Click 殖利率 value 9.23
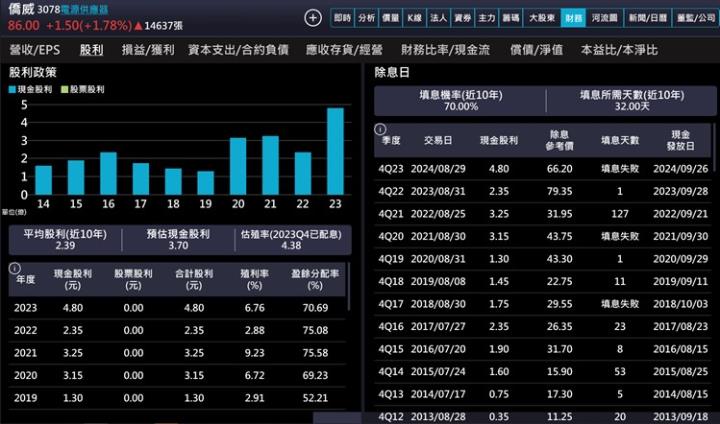Image resolution: width=720 pixels, height=424 pixels. (254, 353)
